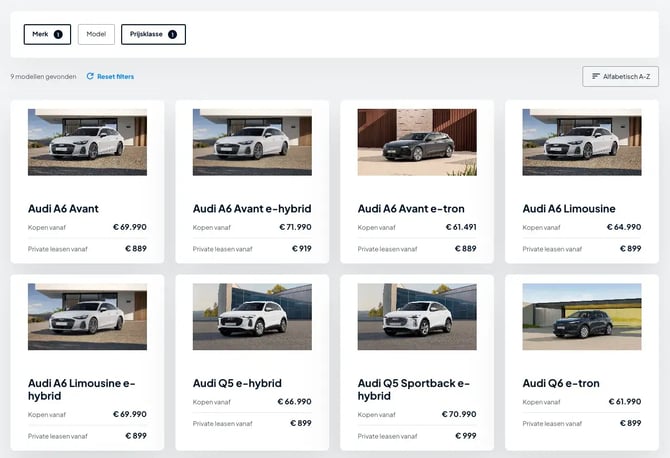Image resolution: width=670 pixels, height=458 pixels.
Task: Select the Audi Q6 e-tron title
Action: [561, 383]
